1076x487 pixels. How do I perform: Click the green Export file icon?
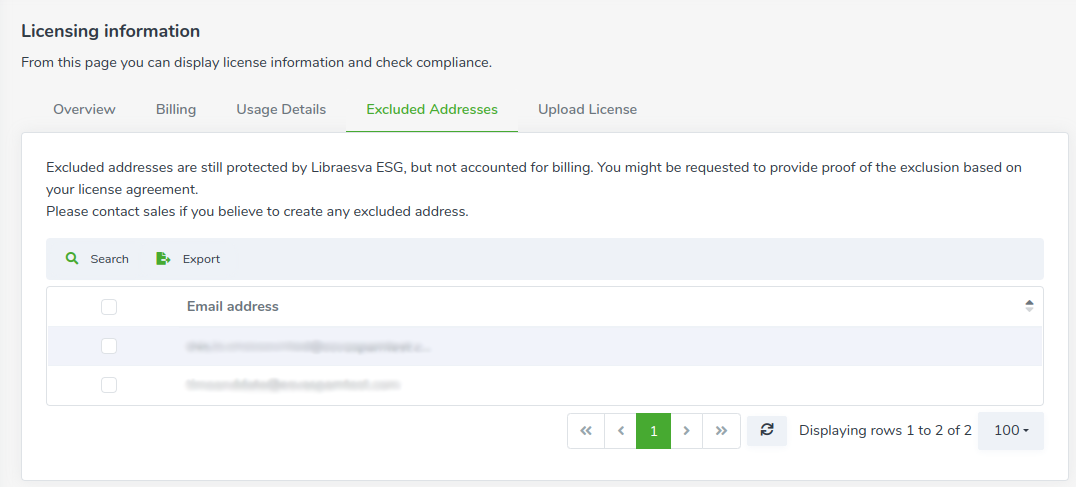click(x=163, y=259)
